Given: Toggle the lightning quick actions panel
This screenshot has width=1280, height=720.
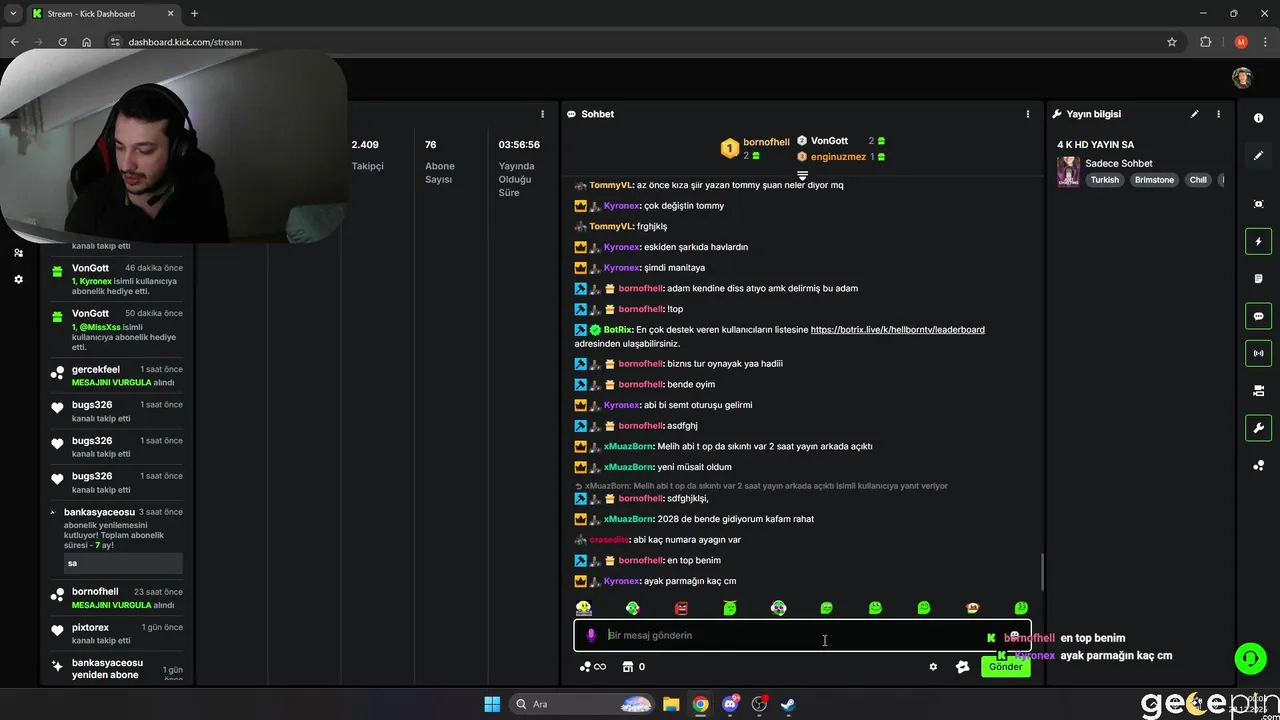Looking at the screenshot, I should pyautogui.click(x=1258, y=241).
